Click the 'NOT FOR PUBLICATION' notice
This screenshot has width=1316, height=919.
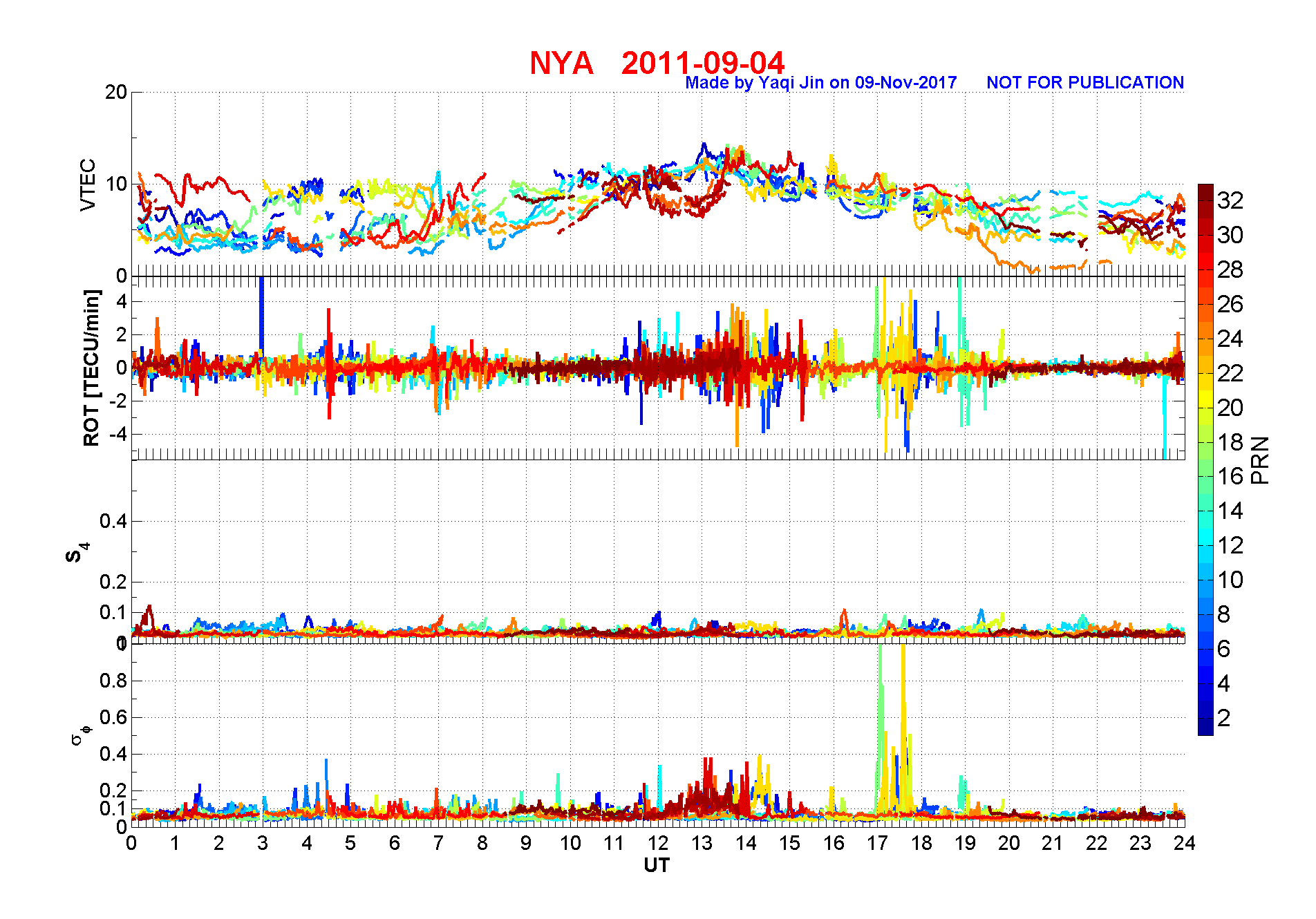tap(1085, 83)
